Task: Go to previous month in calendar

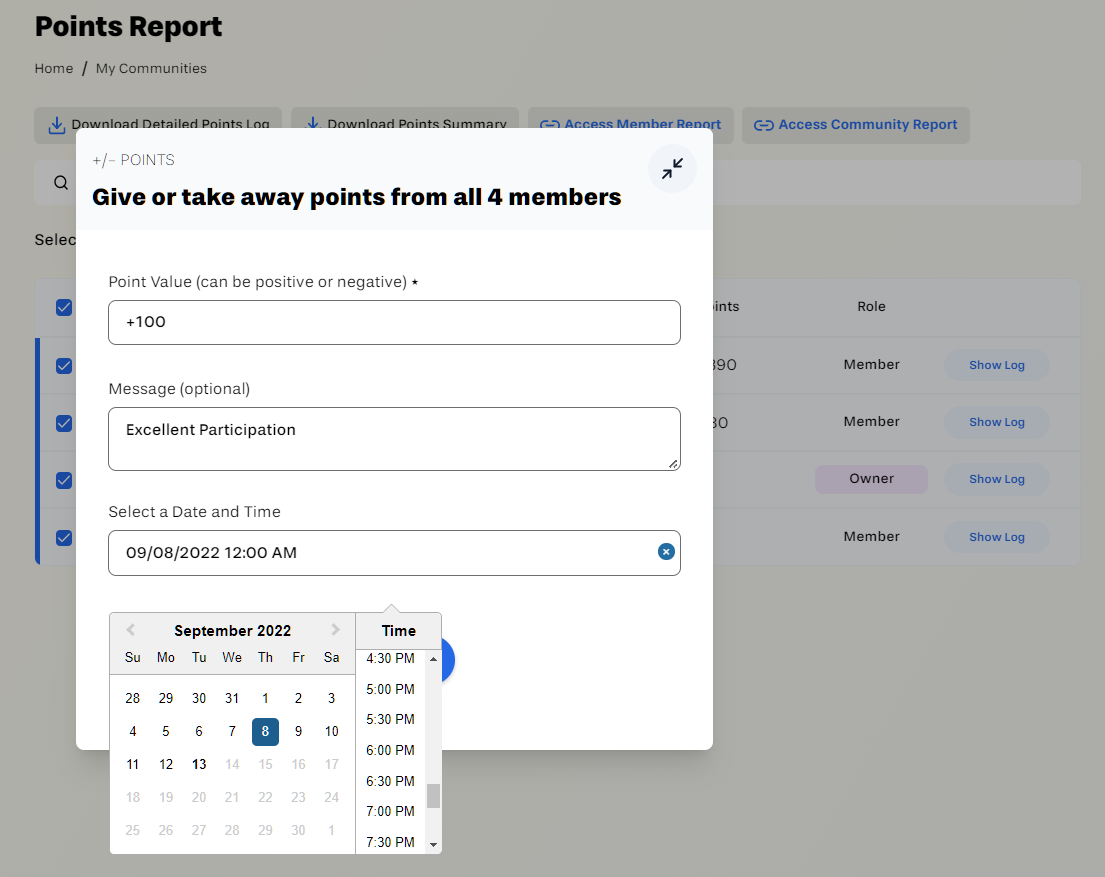Action: point(130,630)
